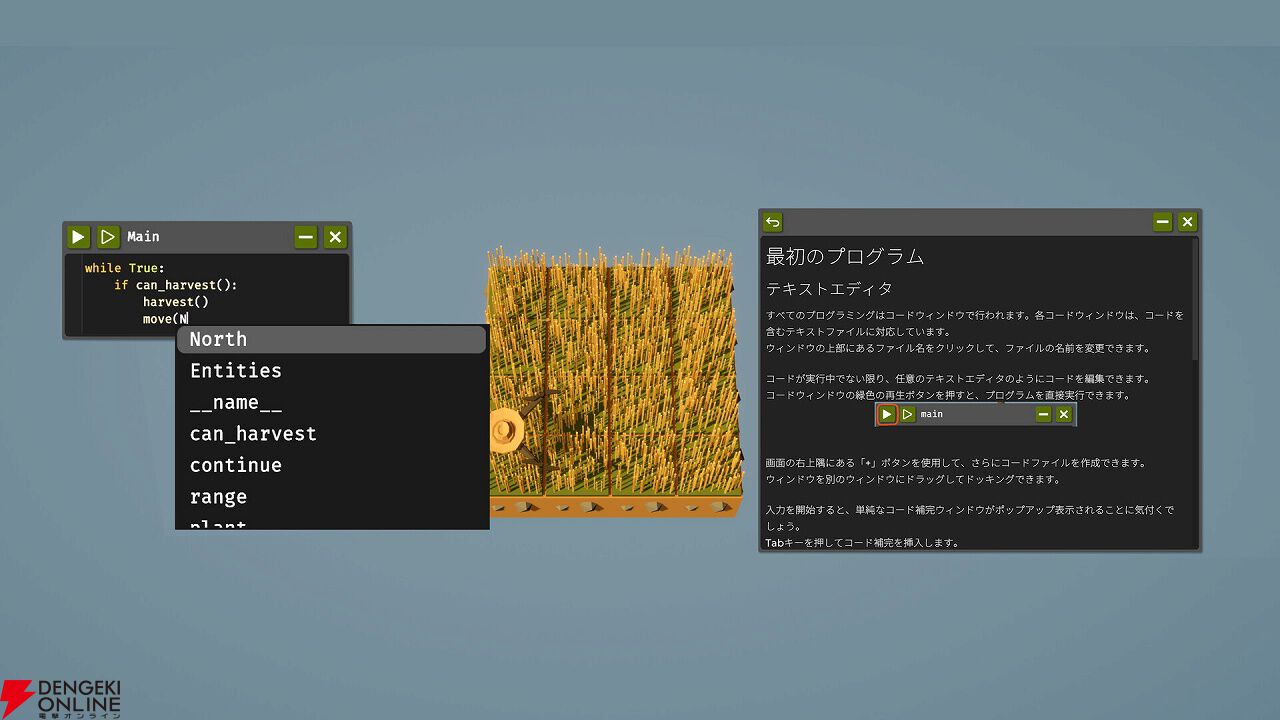This screenshot has height=720, width=1280.
Task: Minimize the Main code window
Action: (306, 237)
